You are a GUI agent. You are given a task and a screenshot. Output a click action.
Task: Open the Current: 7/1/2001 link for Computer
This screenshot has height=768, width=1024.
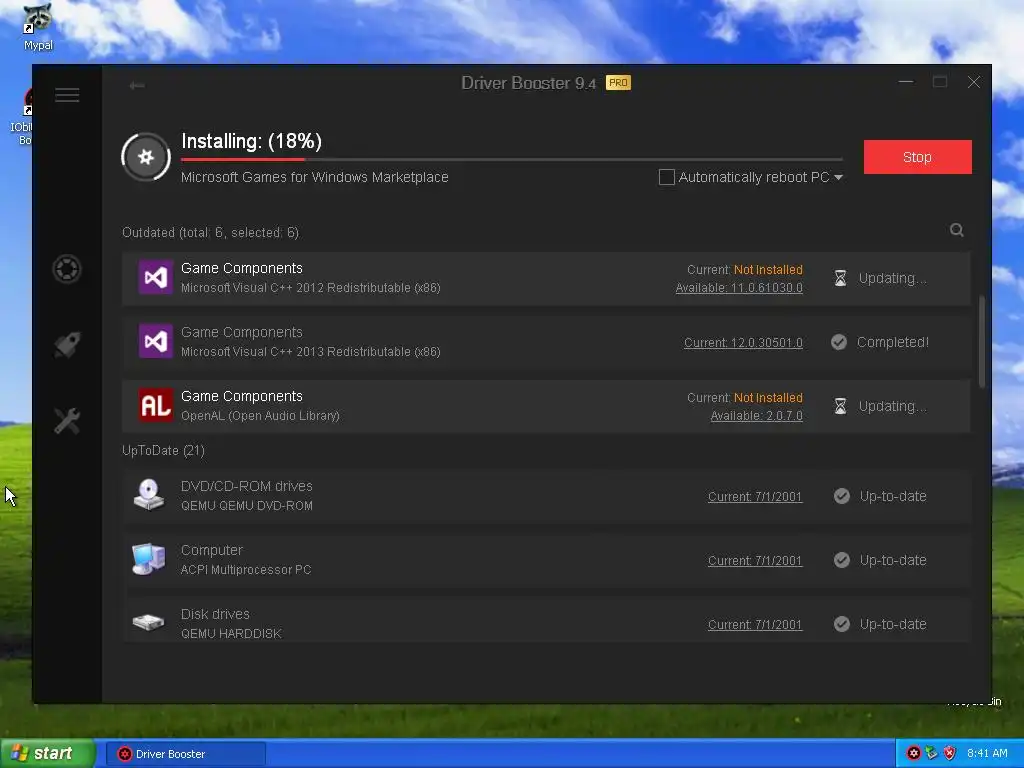point(755,561)
